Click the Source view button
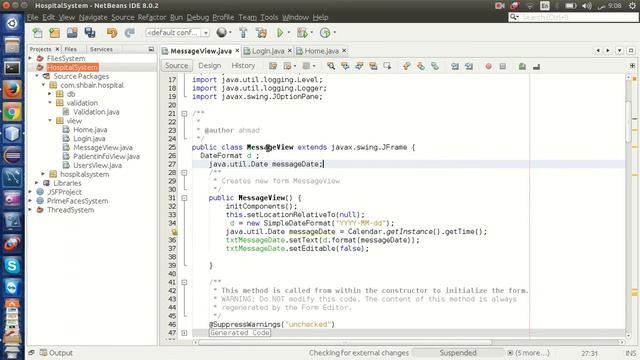640x360 pixels. [176, 65]
